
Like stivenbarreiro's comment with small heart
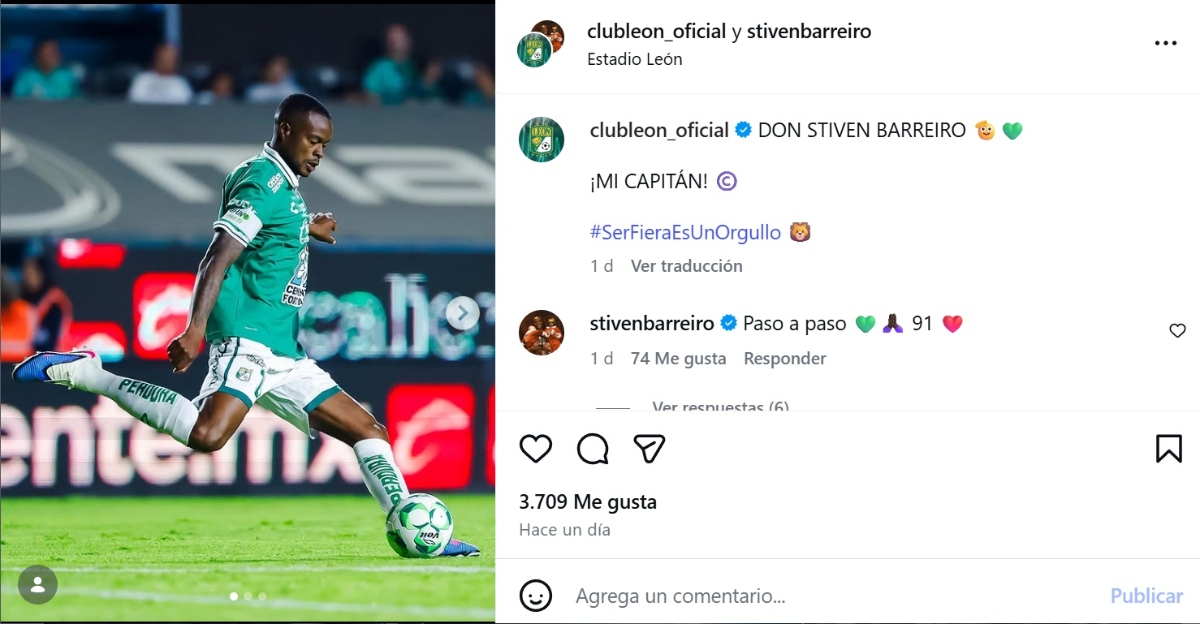(1177, 331)
